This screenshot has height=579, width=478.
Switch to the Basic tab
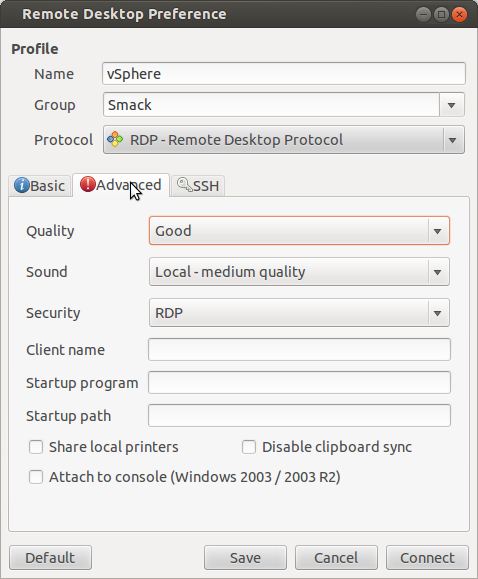click(x=40, y=185)
